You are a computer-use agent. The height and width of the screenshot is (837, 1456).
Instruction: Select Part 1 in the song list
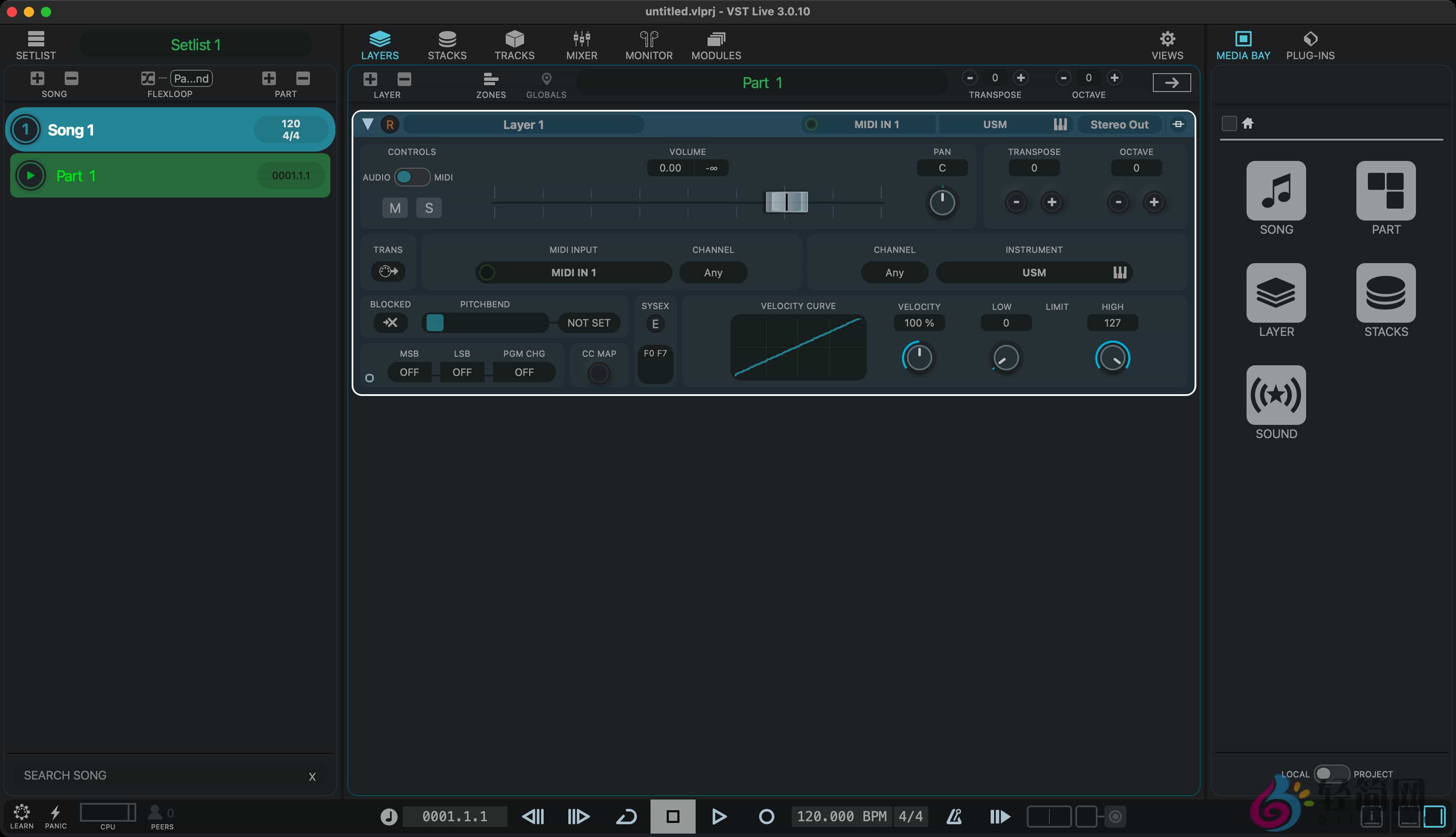coord(169,175)
